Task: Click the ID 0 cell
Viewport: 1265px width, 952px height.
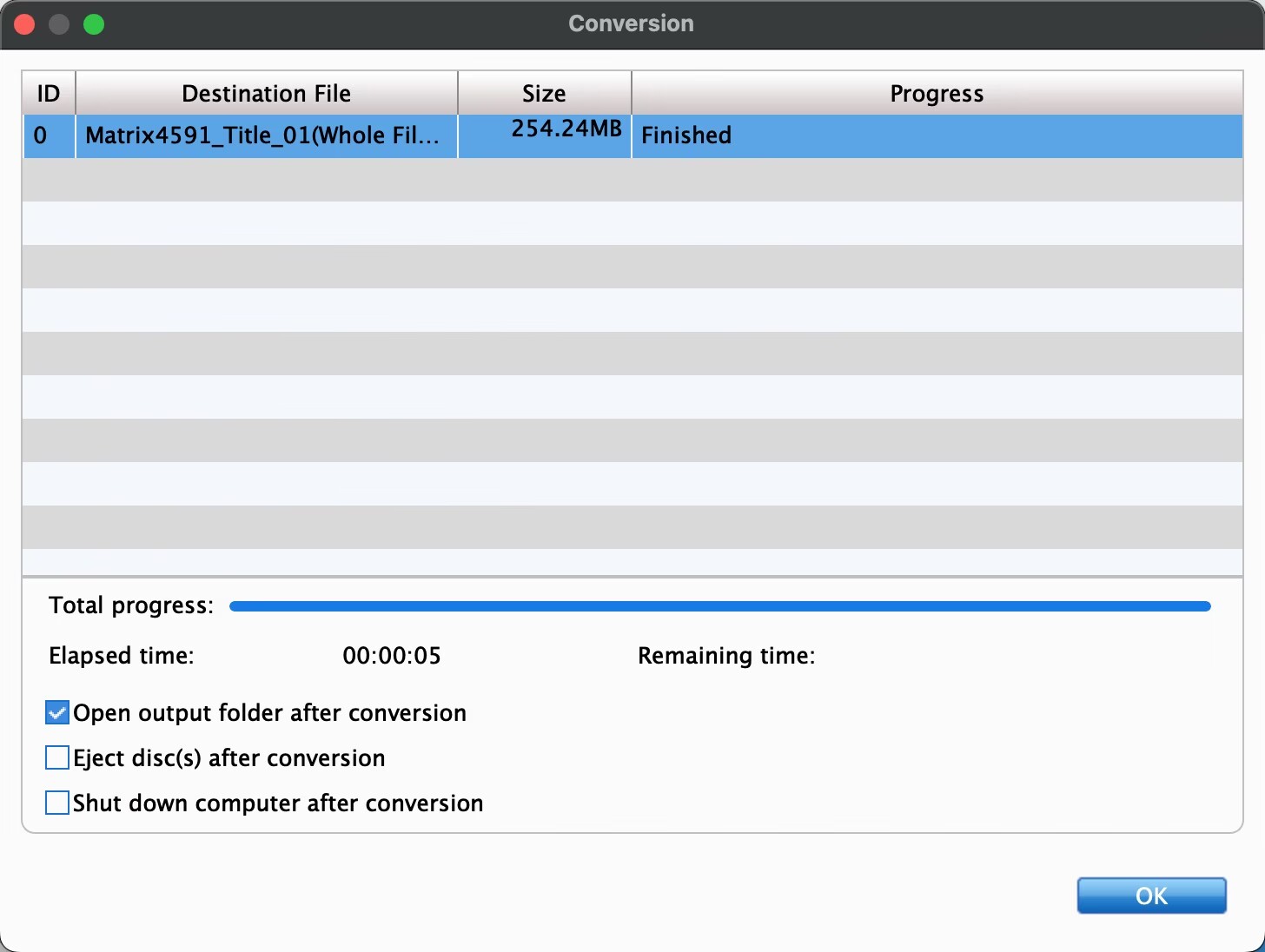Action: tap(41, 136)
